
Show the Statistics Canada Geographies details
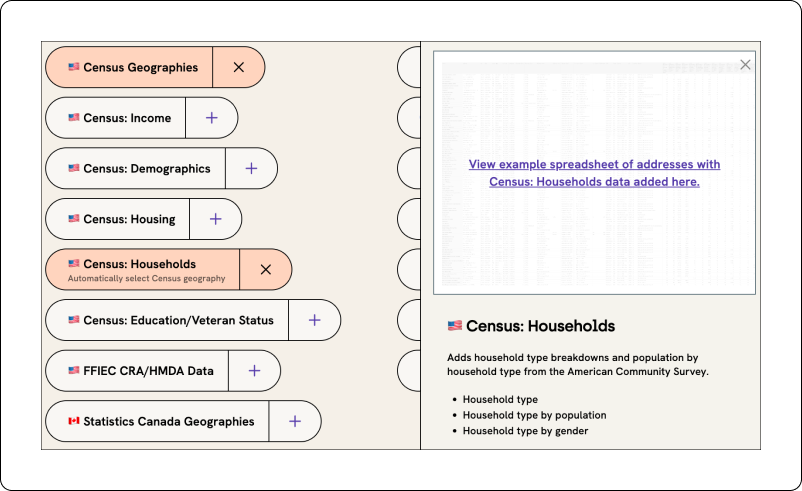[x=169, y=421]
